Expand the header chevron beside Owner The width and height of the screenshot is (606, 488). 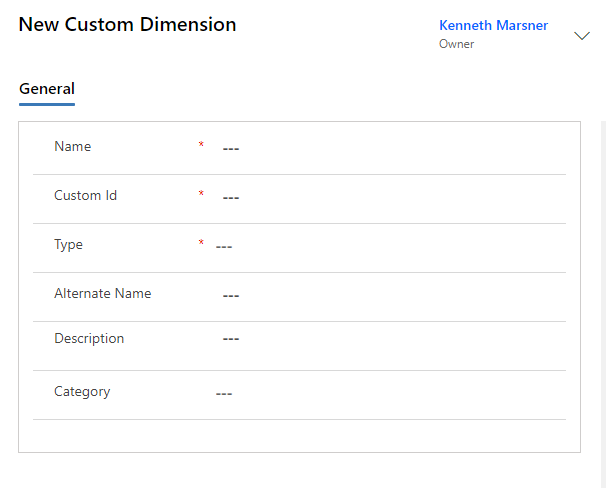[x=582, y=36]
